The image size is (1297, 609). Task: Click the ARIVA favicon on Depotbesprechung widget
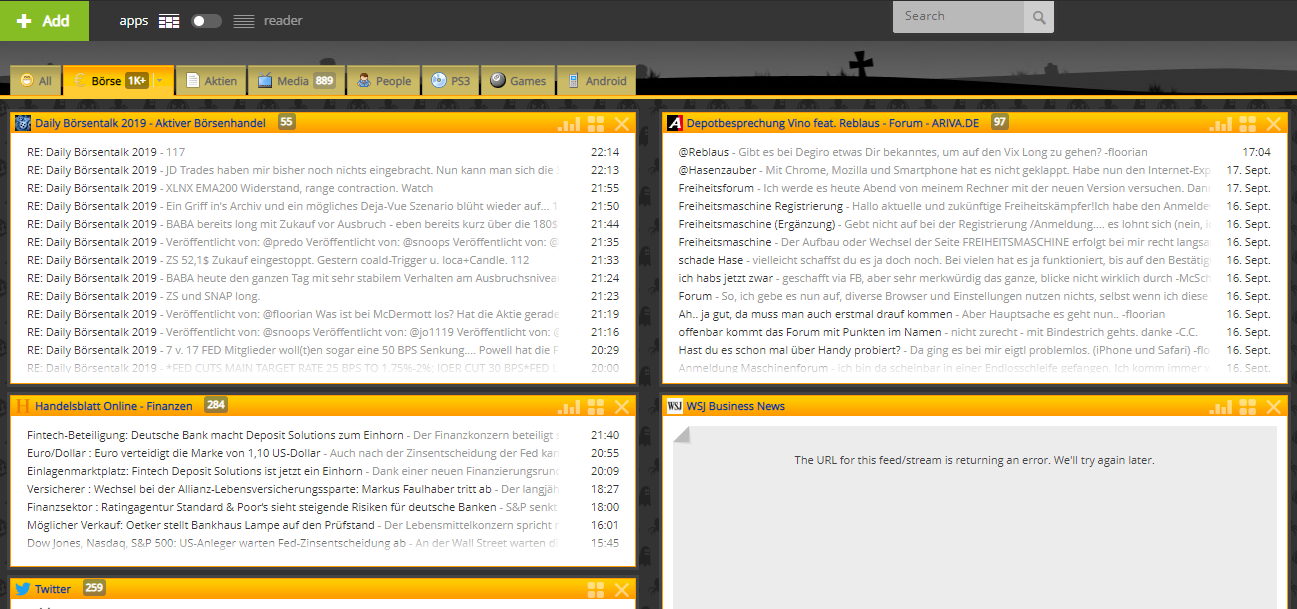(675, 123)
